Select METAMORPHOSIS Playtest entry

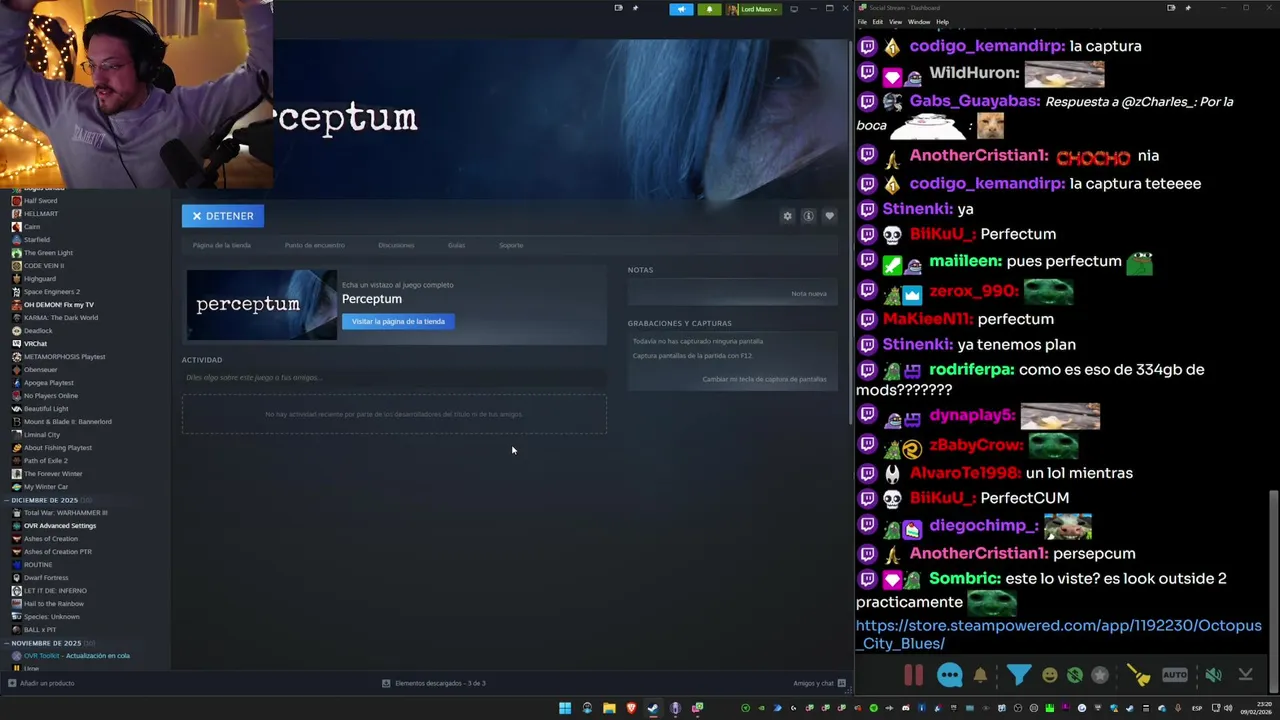pos(64,357)
